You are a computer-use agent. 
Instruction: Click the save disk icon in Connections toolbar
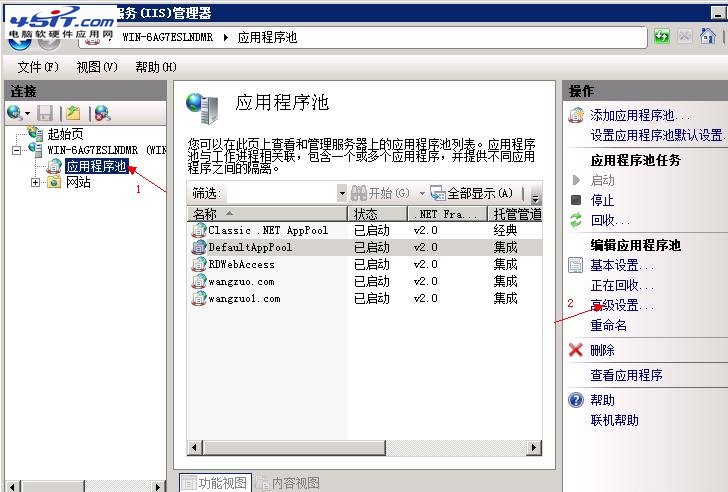click(x=45, y=113)
